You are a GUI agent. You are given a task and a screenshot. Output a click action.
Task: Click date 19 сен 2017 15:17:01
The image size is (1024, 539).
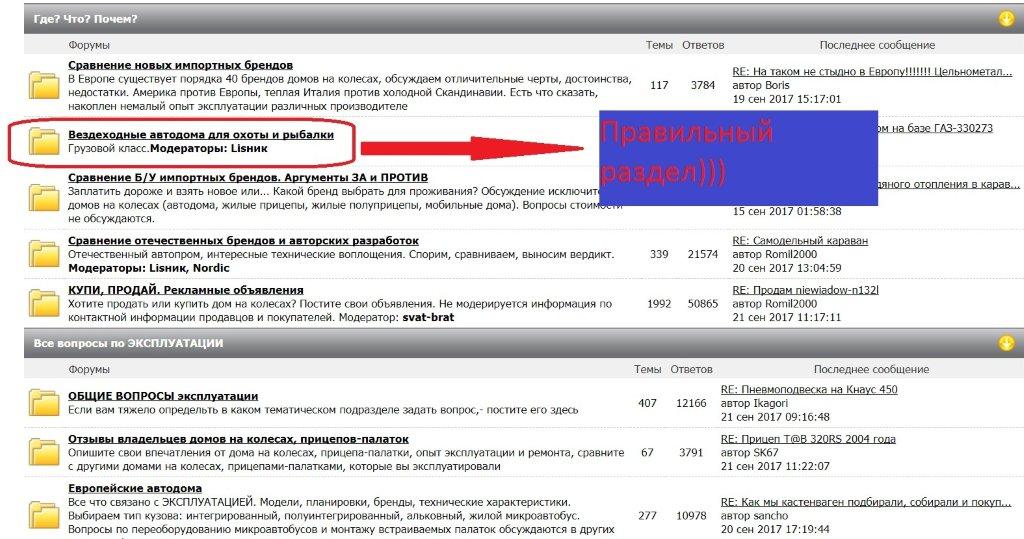click(786, 99)
